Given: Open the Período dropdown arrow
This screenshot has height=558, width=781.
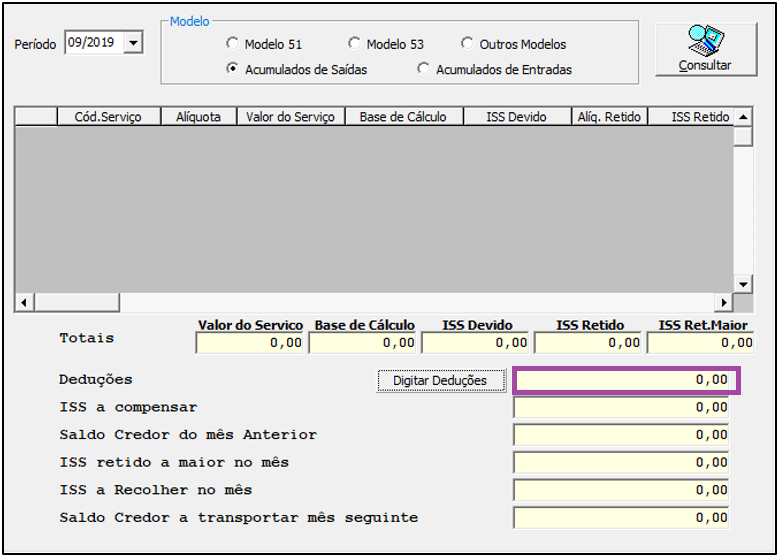Looking at the screenshot, I should [134, 42].
